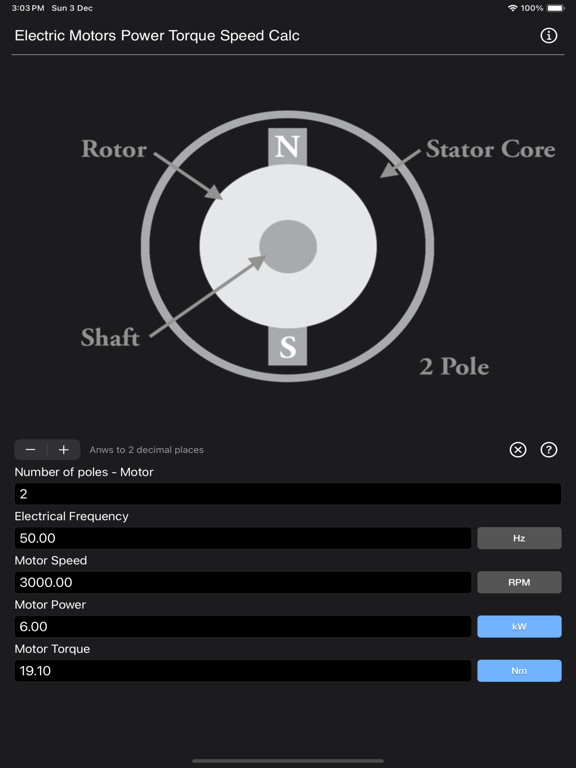
Task: Tap the 'Anws to 2 decimal places' text
Action: (x=146, y=450)
